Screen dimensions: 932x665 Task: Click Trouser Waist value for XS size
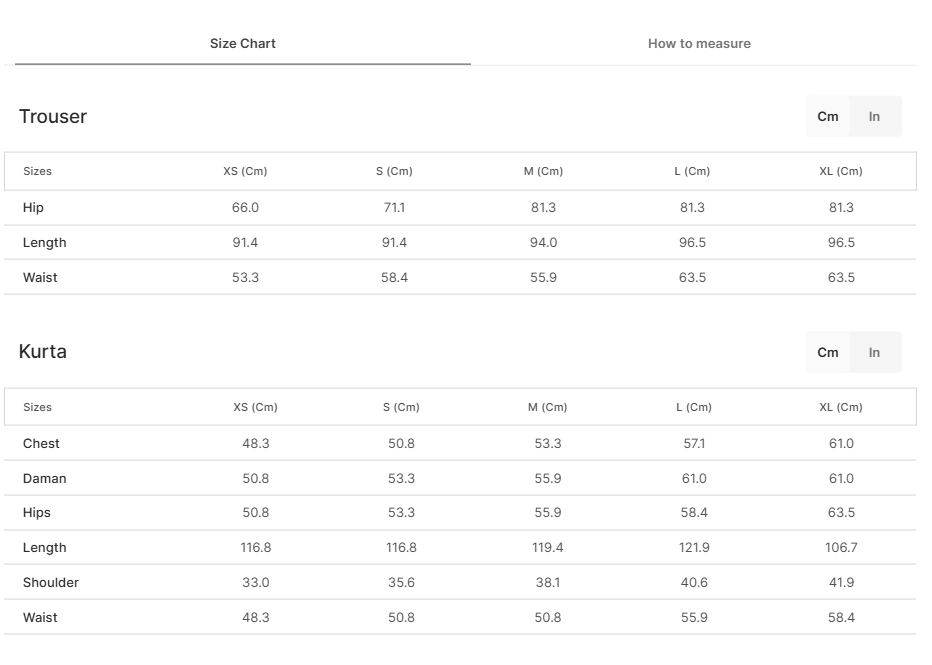click(x=245, y=278)
